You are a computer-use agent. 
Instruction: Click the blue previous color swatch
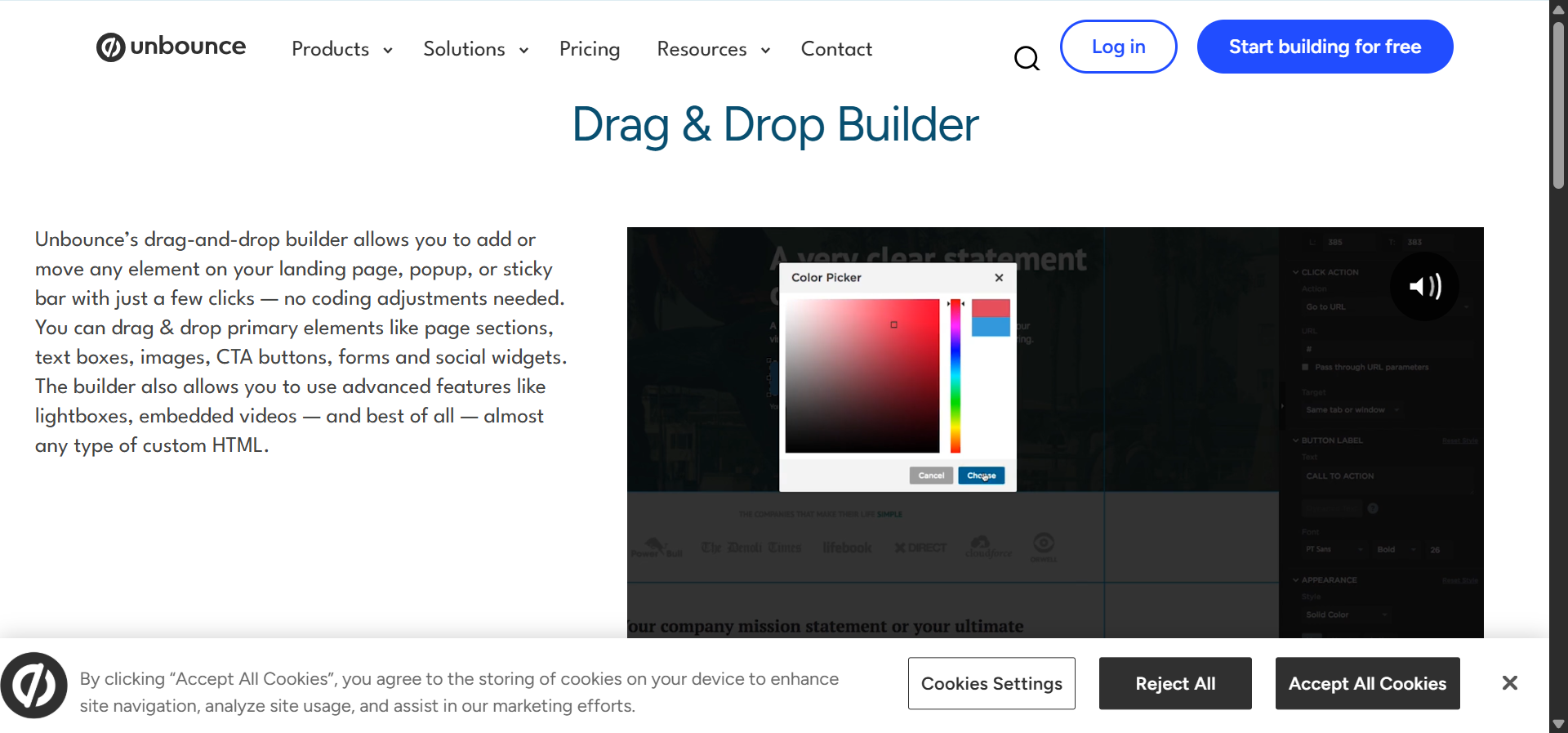coord(991,327)
